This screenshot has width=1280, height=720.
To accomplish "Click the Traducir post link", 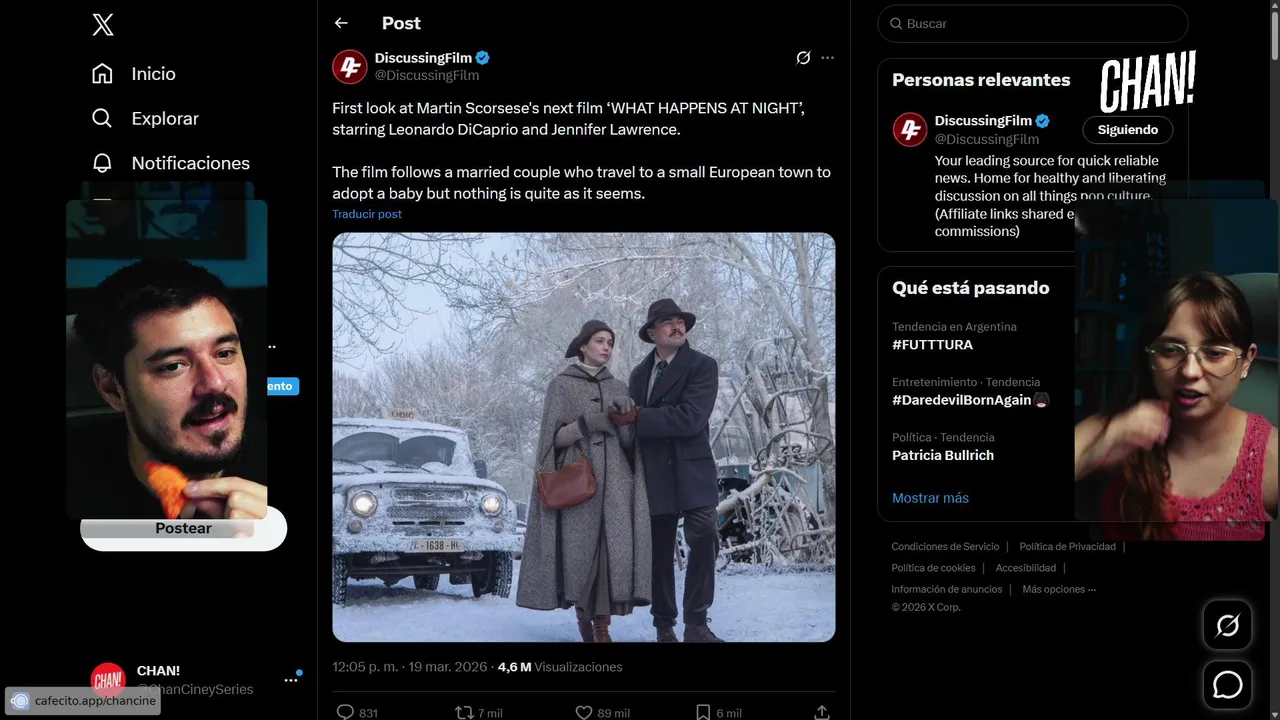I will point(367,214).
